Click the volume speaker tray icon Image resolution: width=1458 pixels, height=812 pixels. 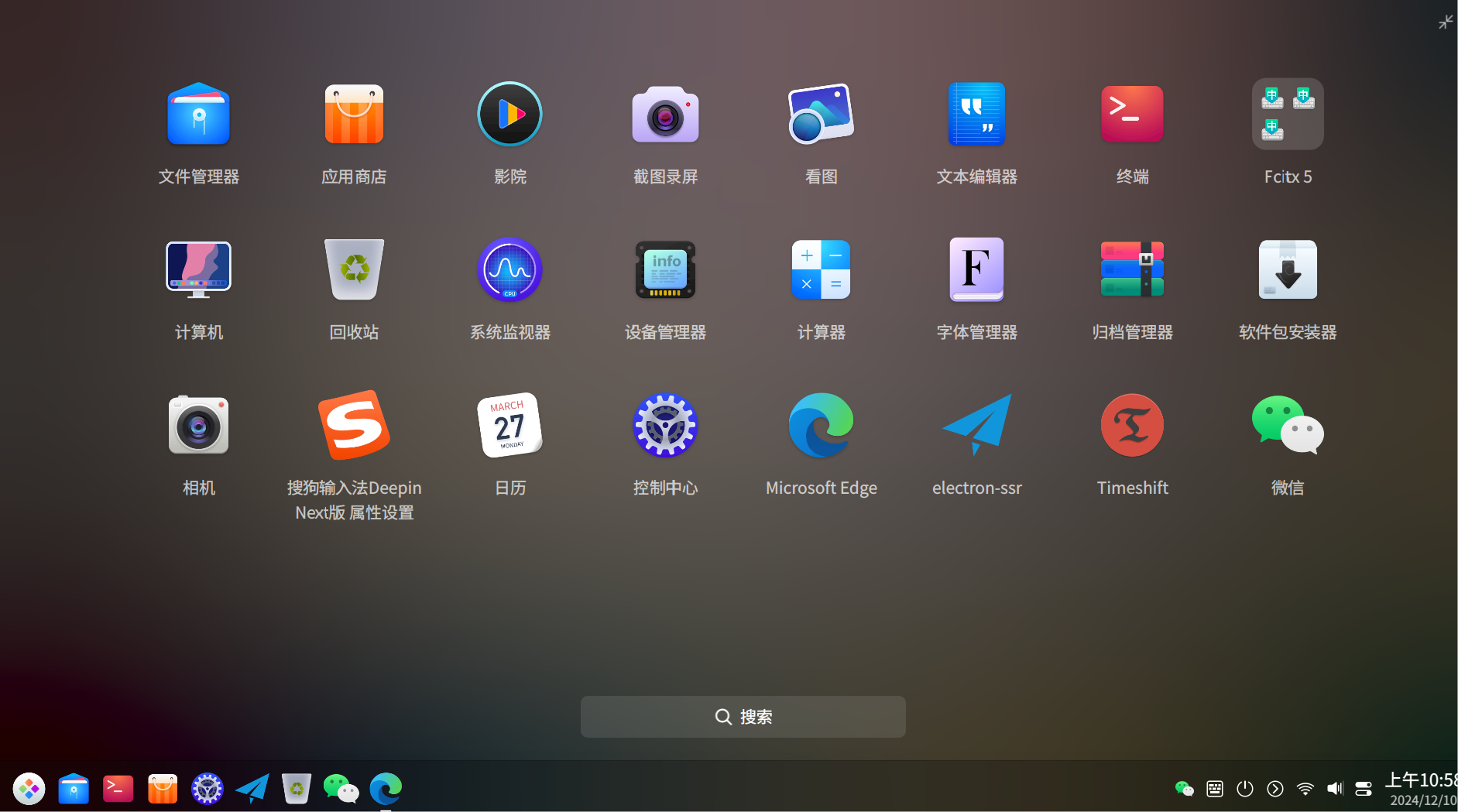1335,789
